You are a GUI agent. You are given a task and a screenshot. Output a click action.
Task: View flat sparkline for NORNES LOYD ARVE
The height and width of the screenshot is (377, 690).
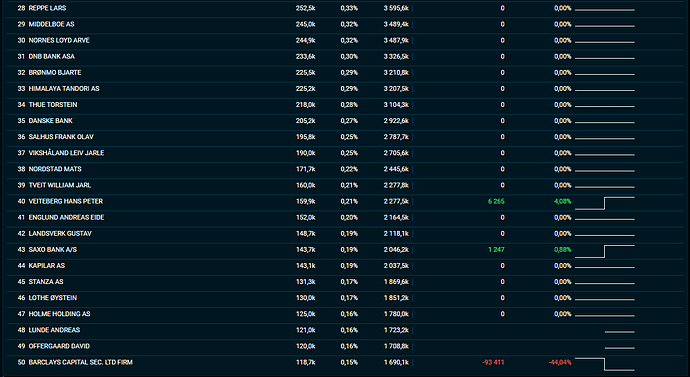605,42
